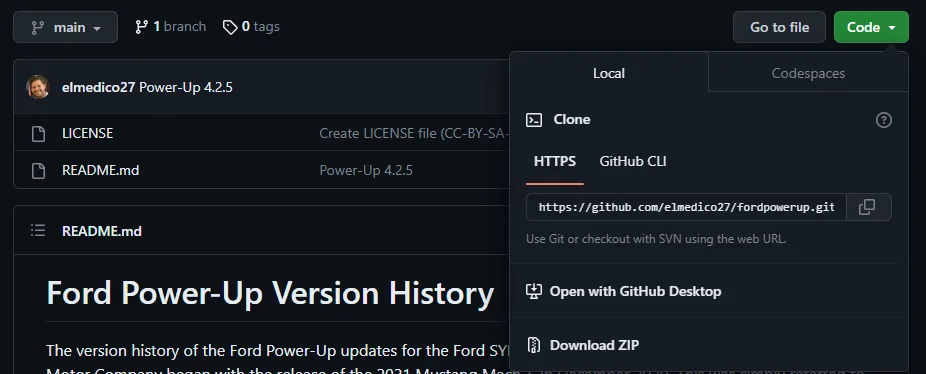Click the Go to file button
This screenshot has height=374, width=926.
click(780, 27)
